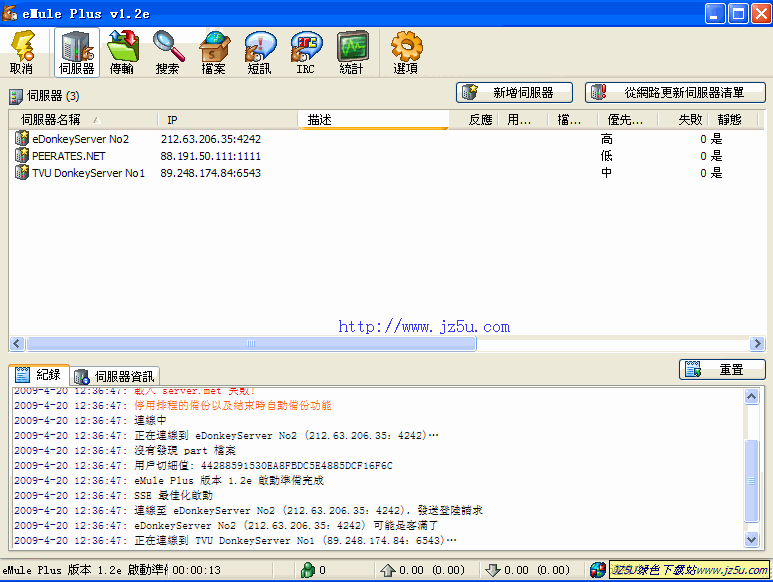The image size is (773, 582).
Task: Sort by 檔... files column header
Action: (x=573, y=120)
